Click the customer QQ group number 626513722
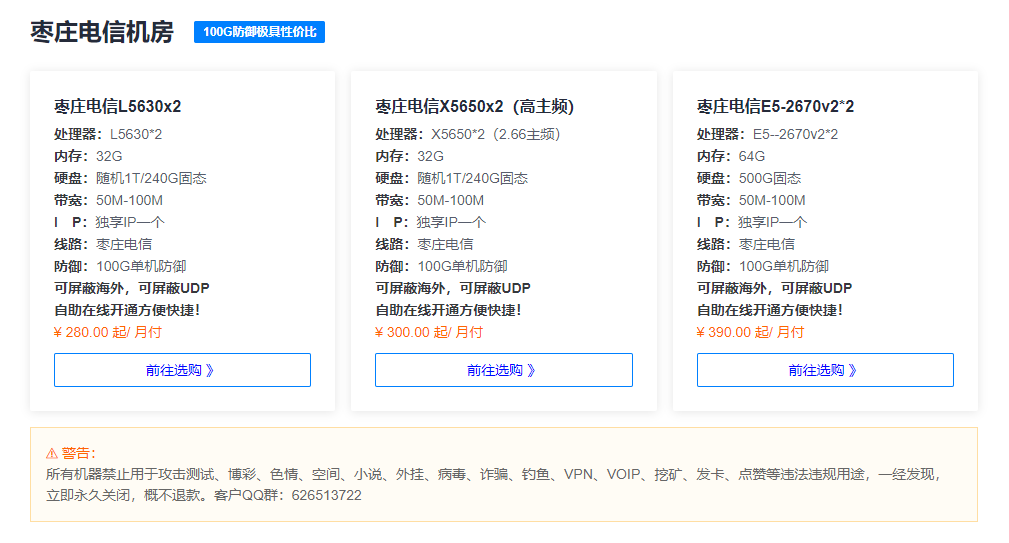This screenshot has height=543, width=1009. coord(326,495)
